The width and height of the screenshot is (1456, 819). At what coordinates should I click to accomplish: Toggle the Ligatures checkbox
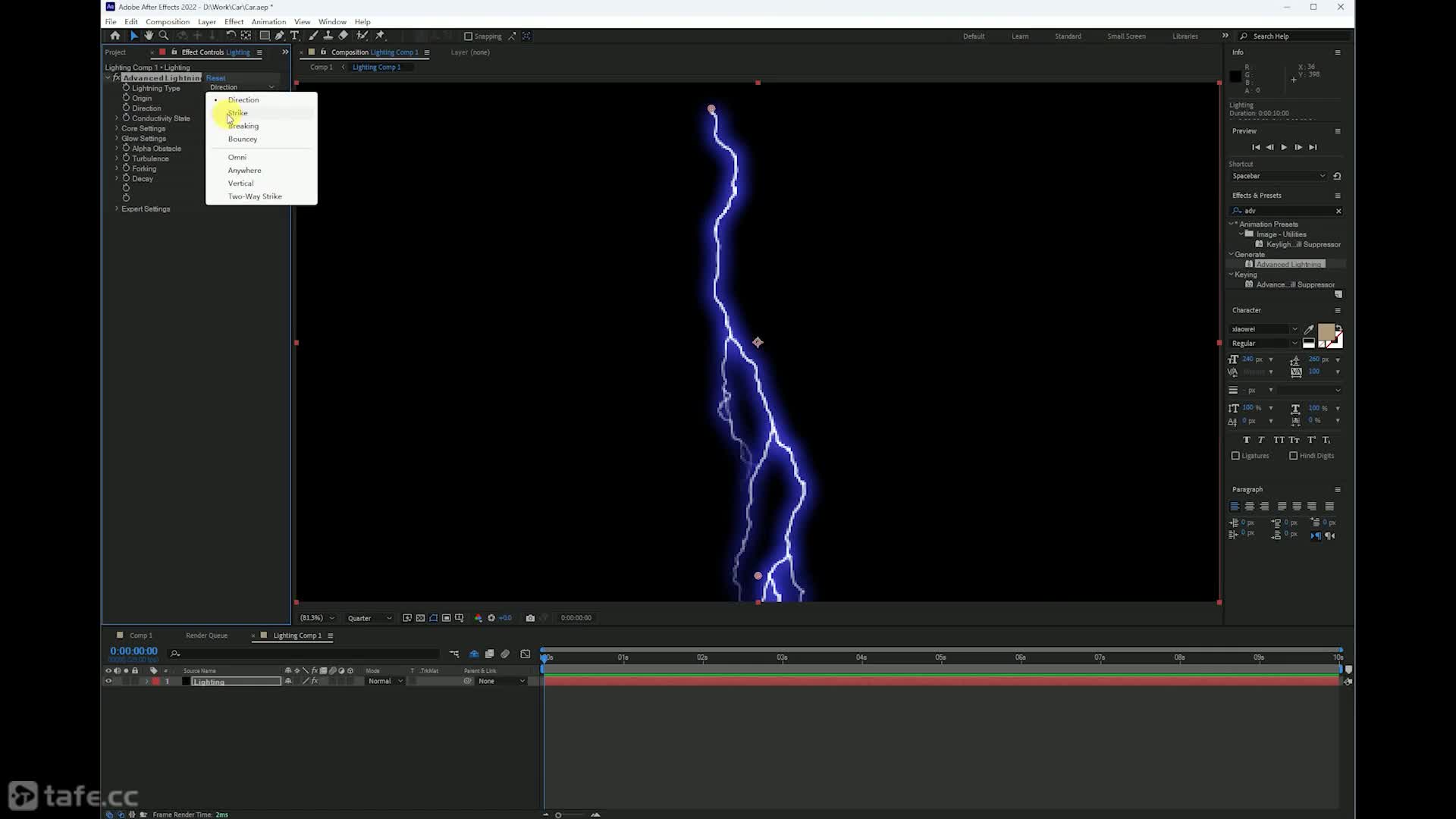1235,456
